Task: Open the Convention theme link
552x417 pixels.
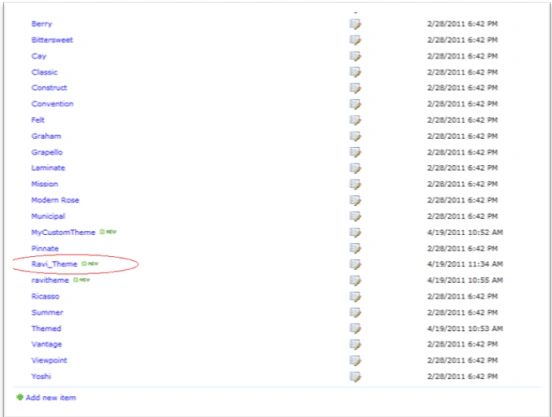Action: 52,104
